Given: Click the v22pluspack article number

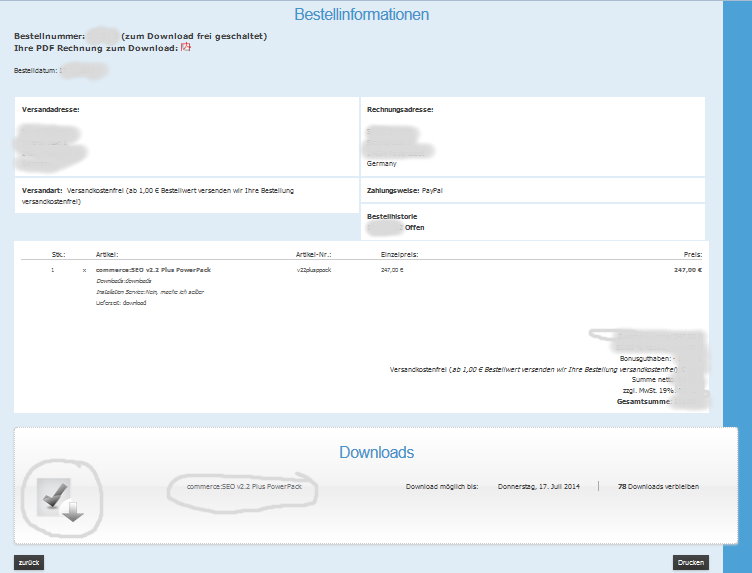Looking at the screenshot, I should [316, 270].
